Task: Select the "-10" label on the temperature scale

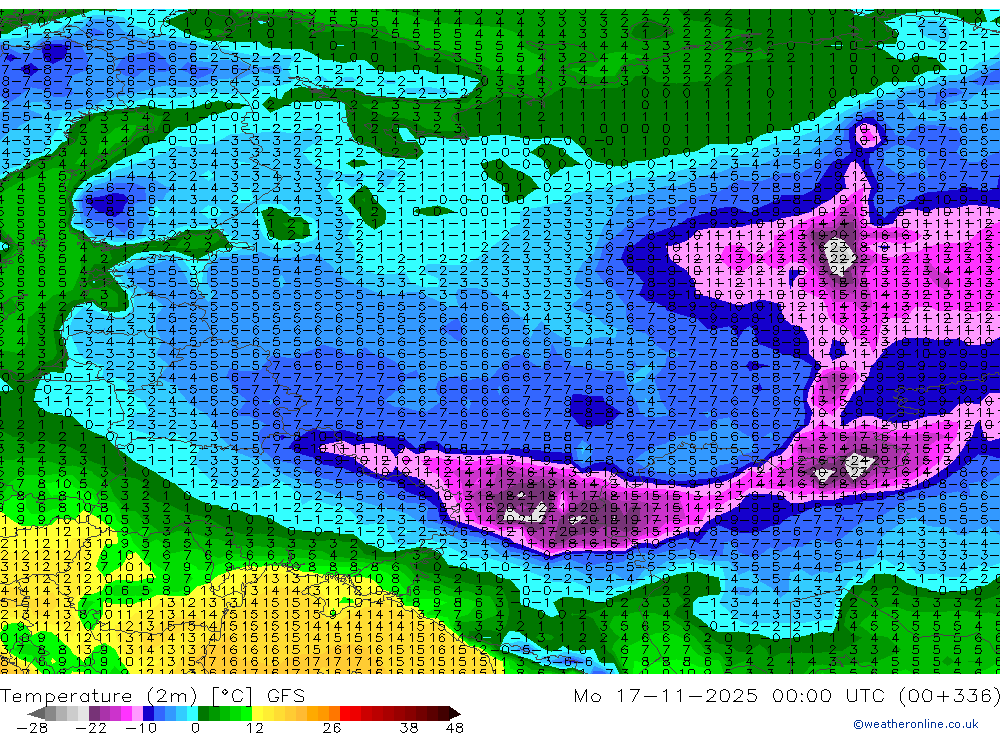Action: [141, 727]
